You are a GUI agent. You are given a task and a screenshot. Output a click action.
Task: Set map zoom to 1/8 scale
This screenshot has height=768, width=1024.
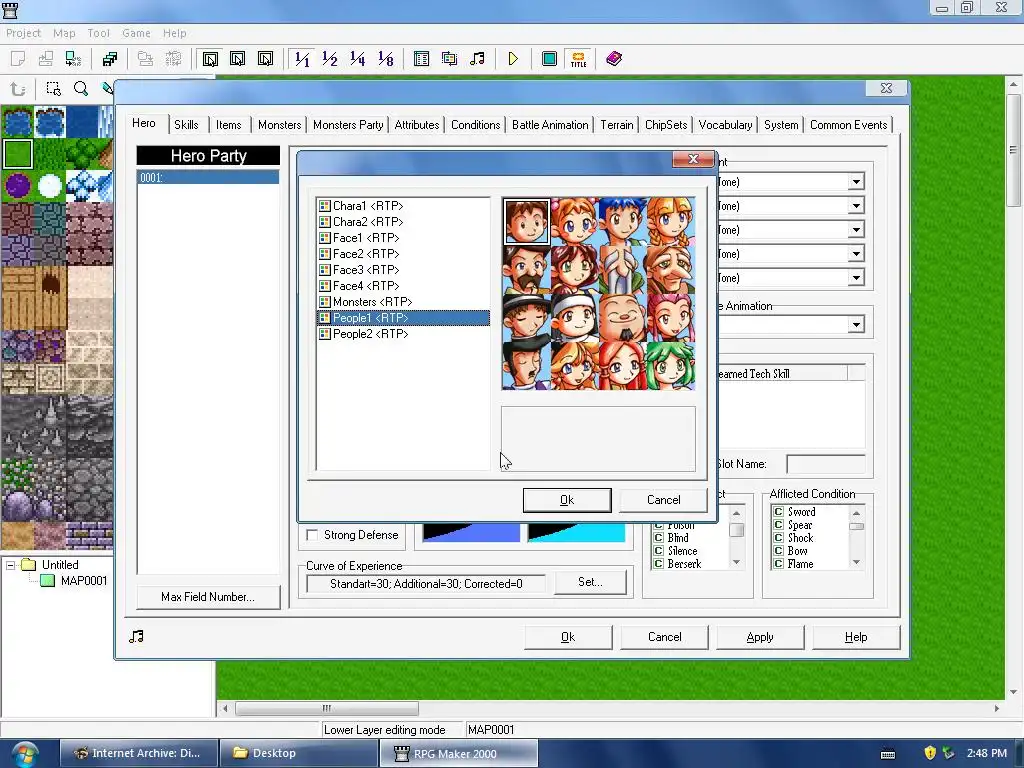tap(385, 59)
